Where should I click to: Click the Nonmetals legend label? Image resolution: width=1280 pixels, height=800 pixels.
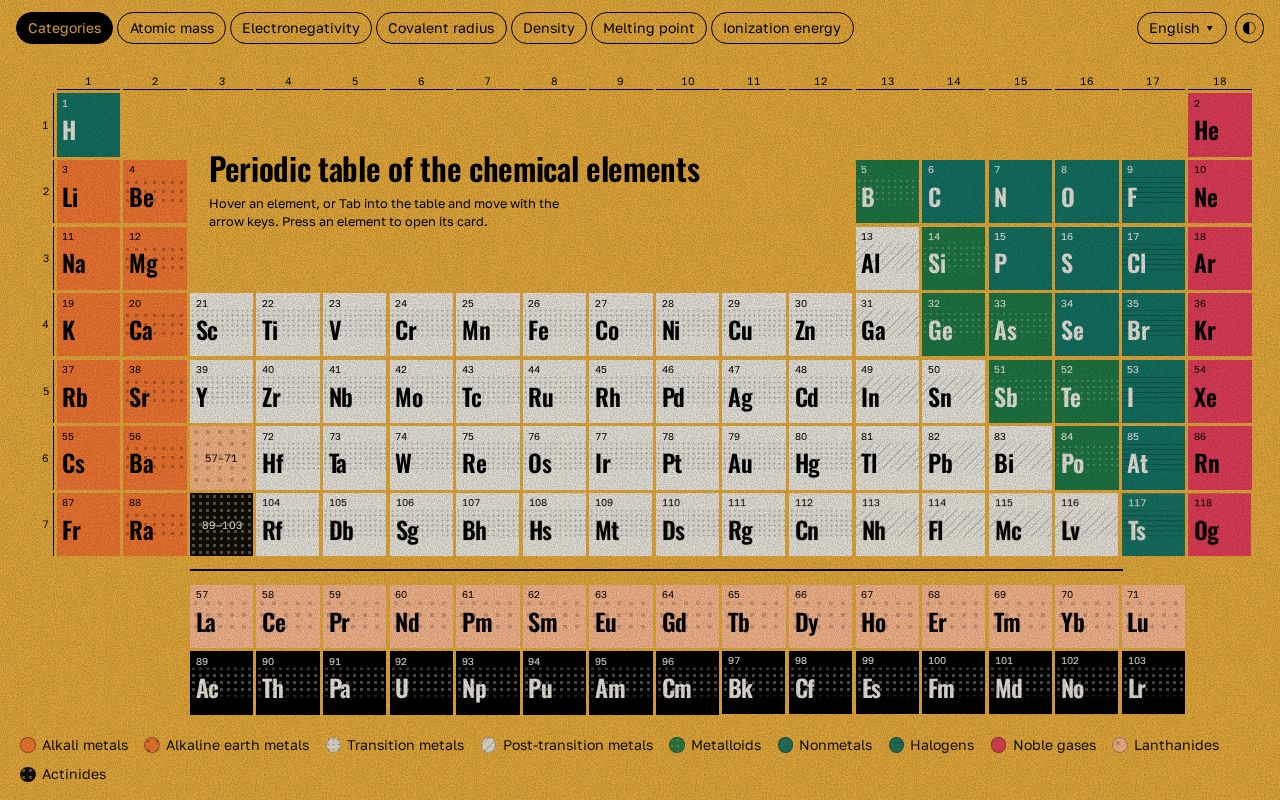click(835, 745)
